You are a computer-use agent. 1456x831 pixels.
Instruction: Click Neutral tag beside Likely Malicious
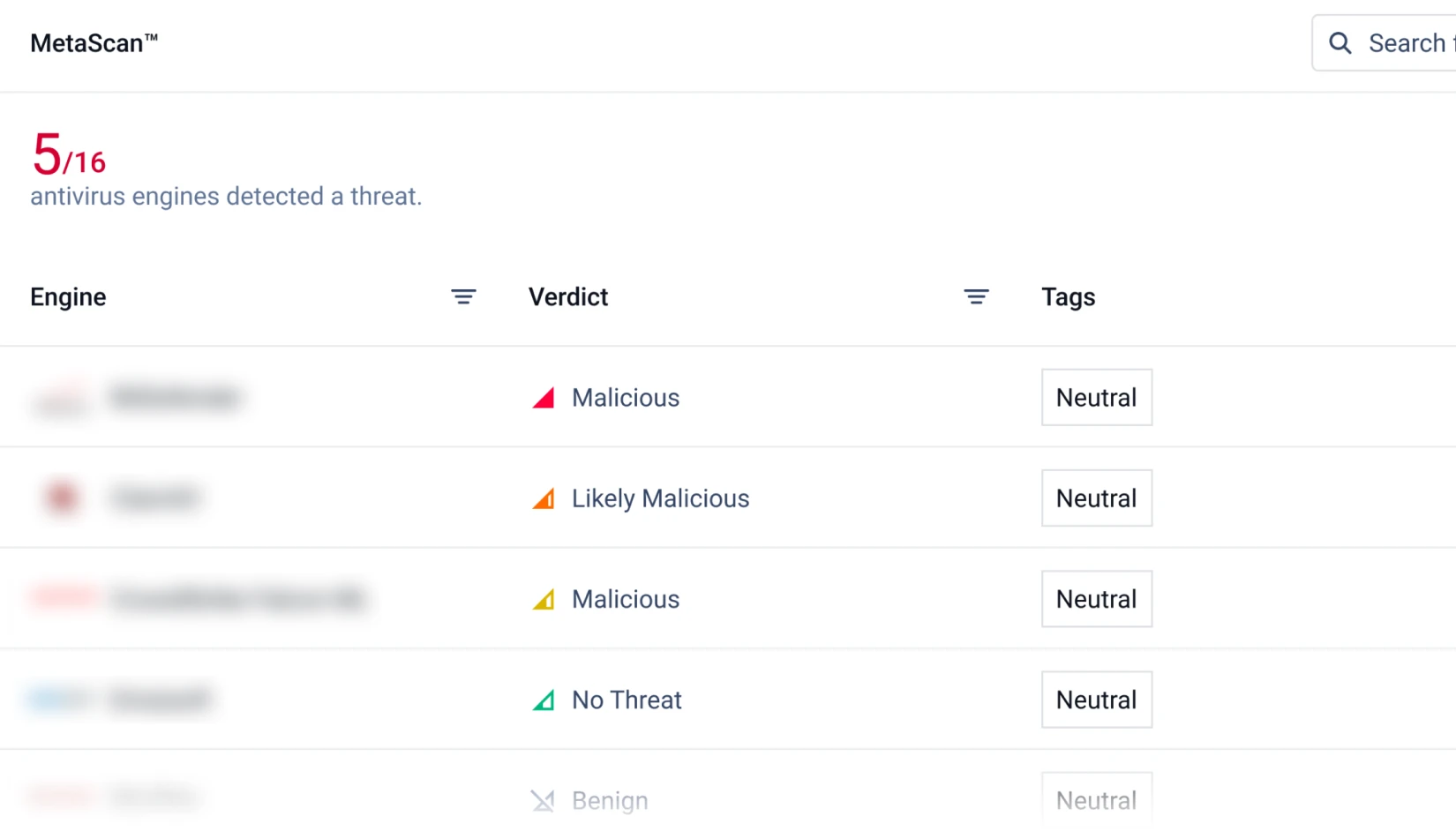point(1096,498)
